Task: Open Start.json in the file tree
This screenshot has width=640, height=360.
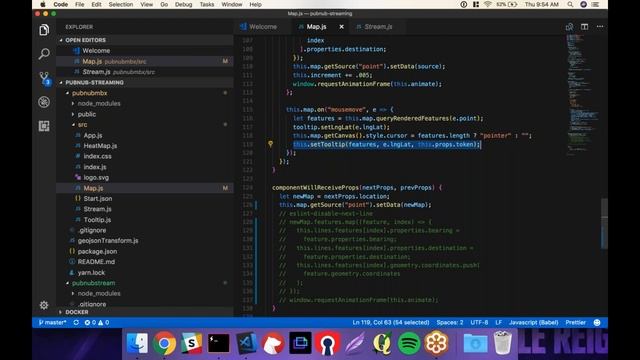Action: (x=98, y=198)
